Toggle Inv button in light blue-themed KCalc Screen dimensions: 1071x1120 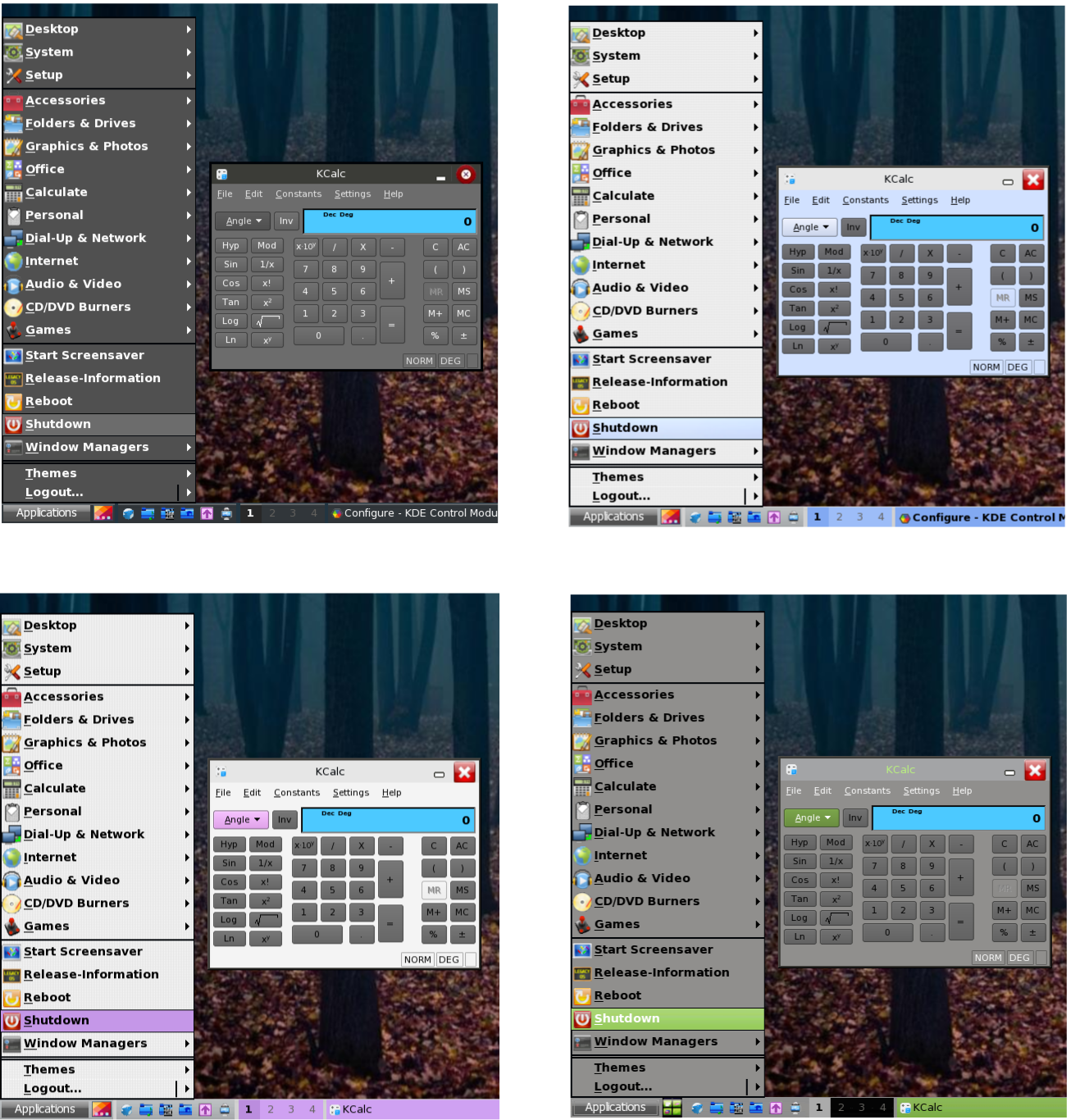click(x=853, y=227)
